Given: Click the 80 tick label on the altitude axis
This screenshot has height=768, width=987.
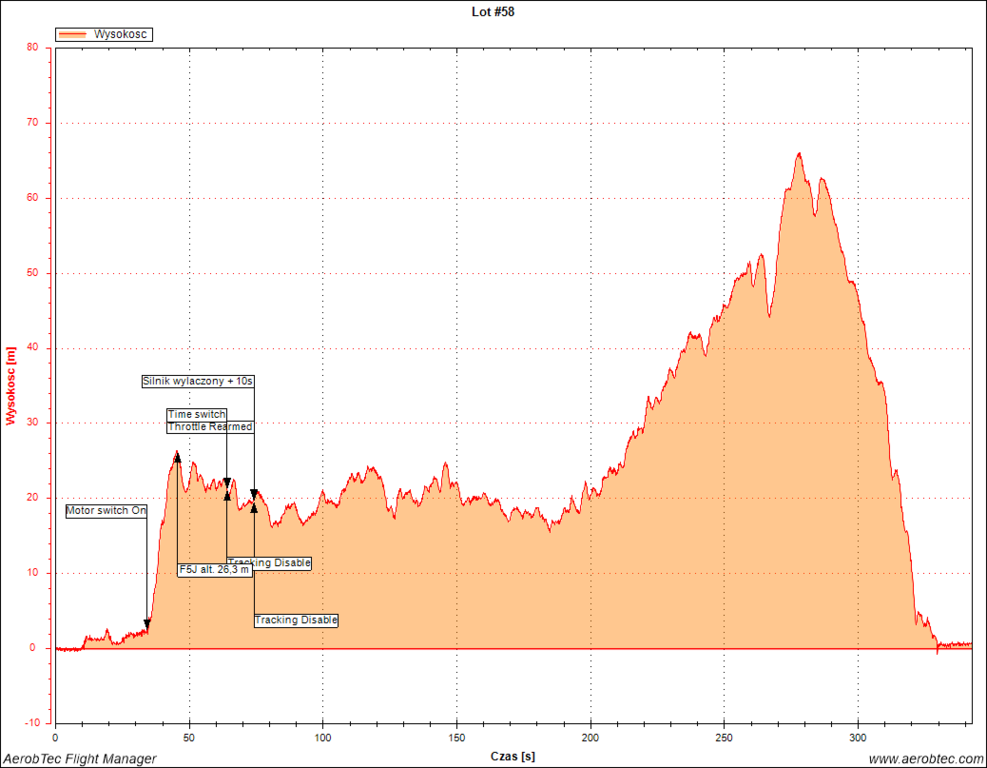Looking at the screenshot, I should click(32, 47).
